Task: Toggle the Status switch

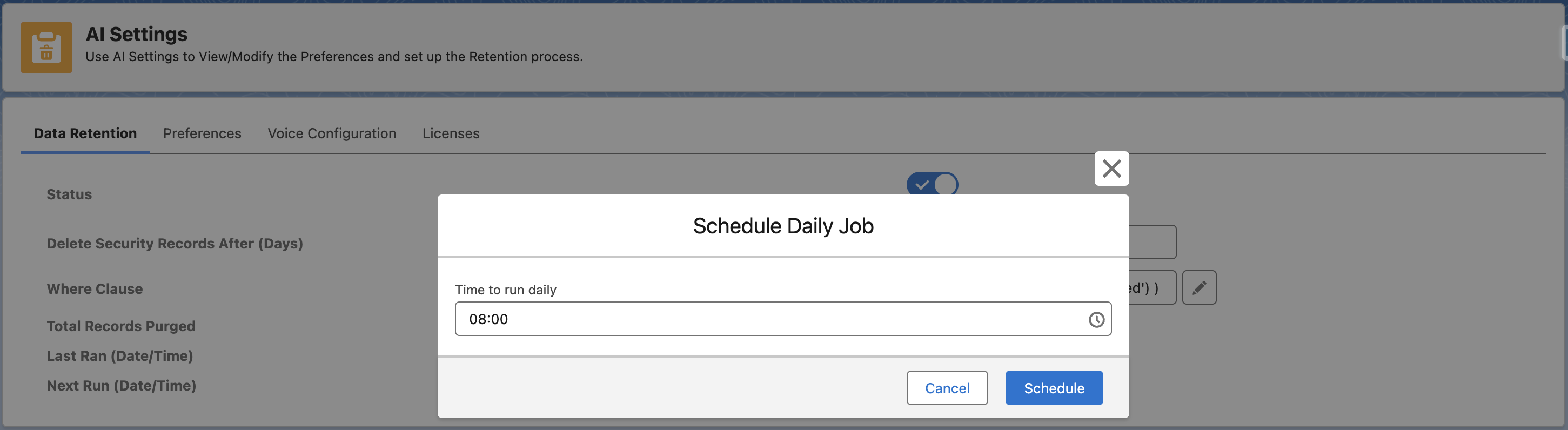Action: 932,184
